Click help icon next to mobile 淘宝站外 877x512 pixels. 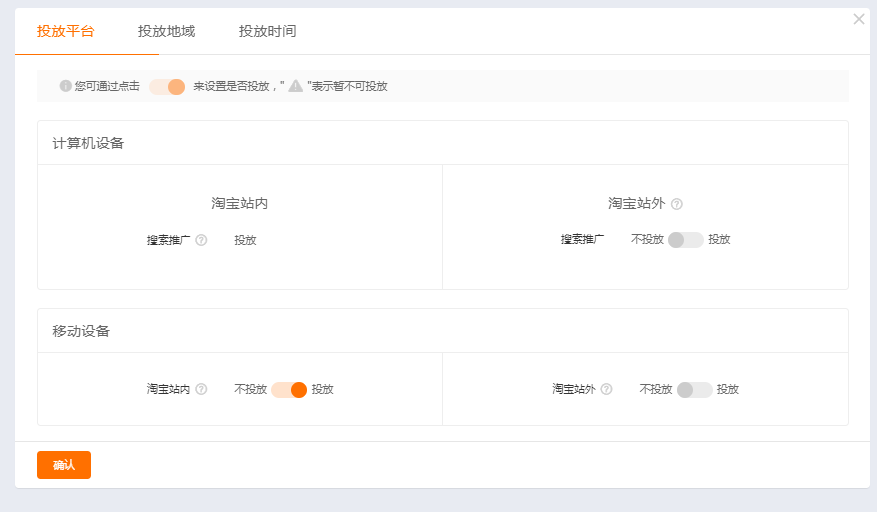click(x=606, y=389)
